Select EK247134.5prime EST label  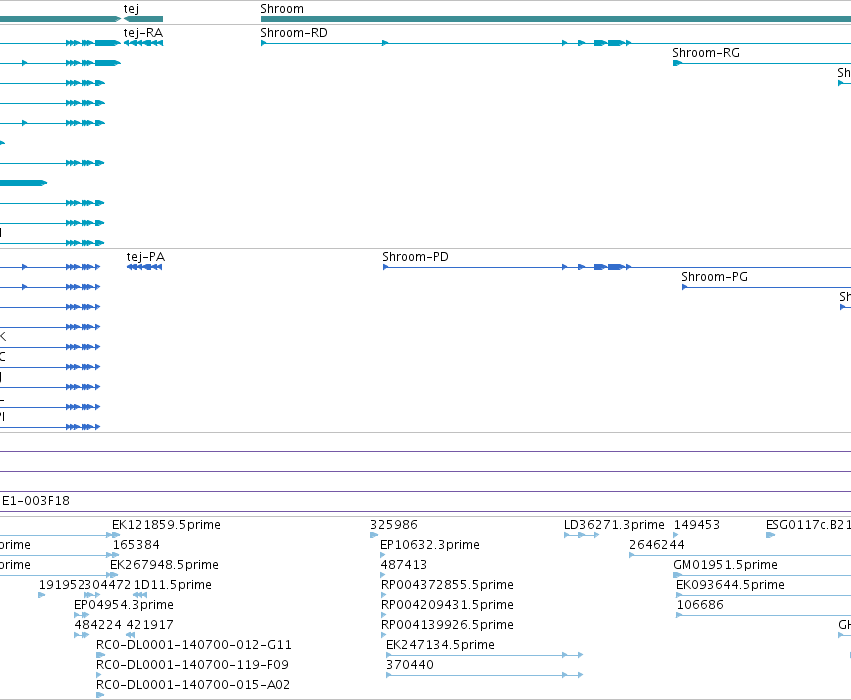tap(440, 645)
